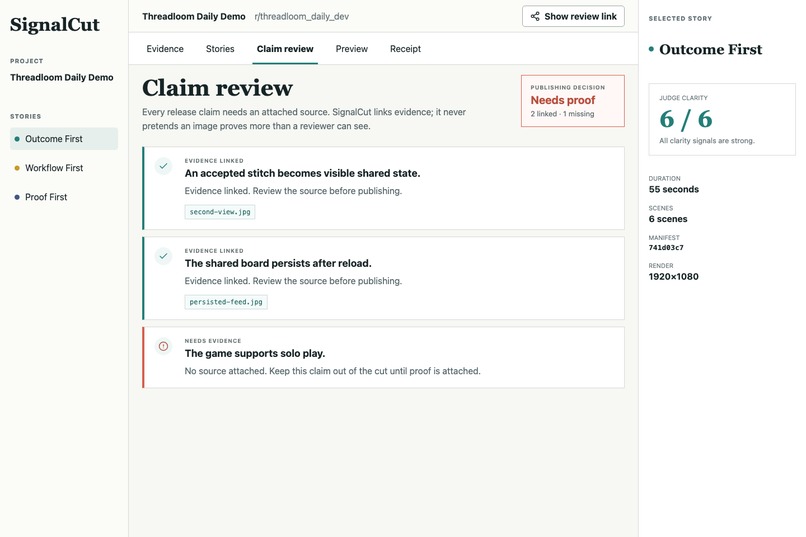Select the Claim review tab
This screenshot has height=537, width=806.
coord(285,49)
